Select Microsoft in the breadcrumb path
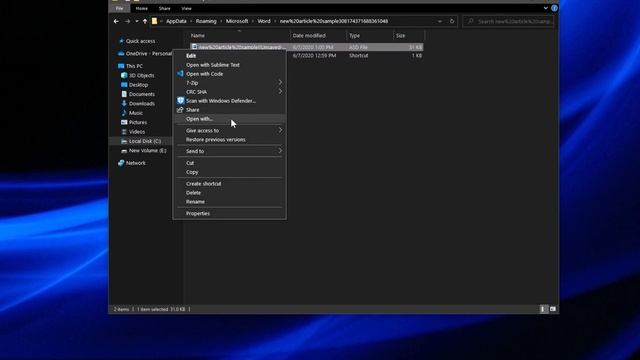The width and height of the screenshot is (640, 360). [237, 21]
